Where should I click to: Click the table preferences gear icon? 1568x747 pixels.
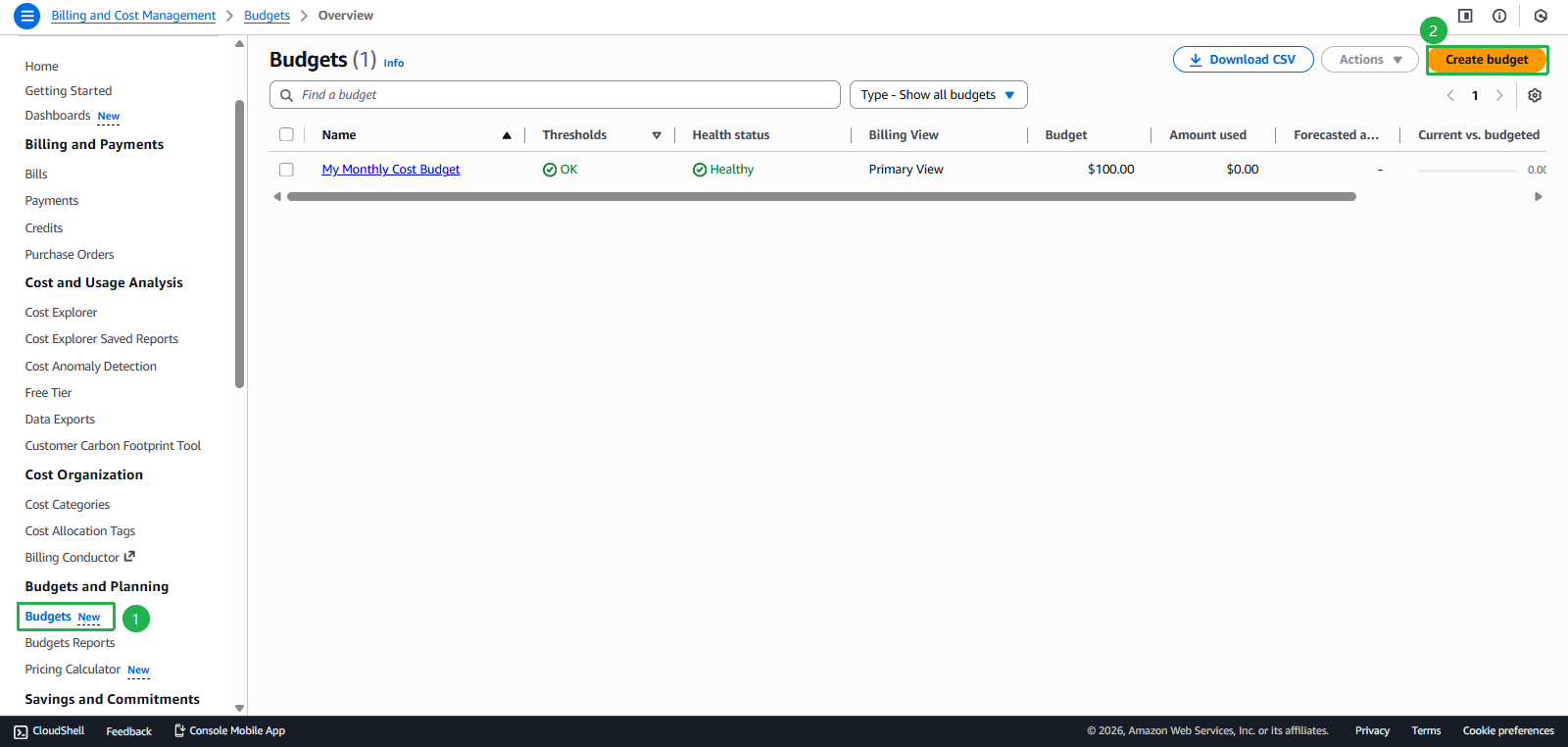[x=1535, y=95]
